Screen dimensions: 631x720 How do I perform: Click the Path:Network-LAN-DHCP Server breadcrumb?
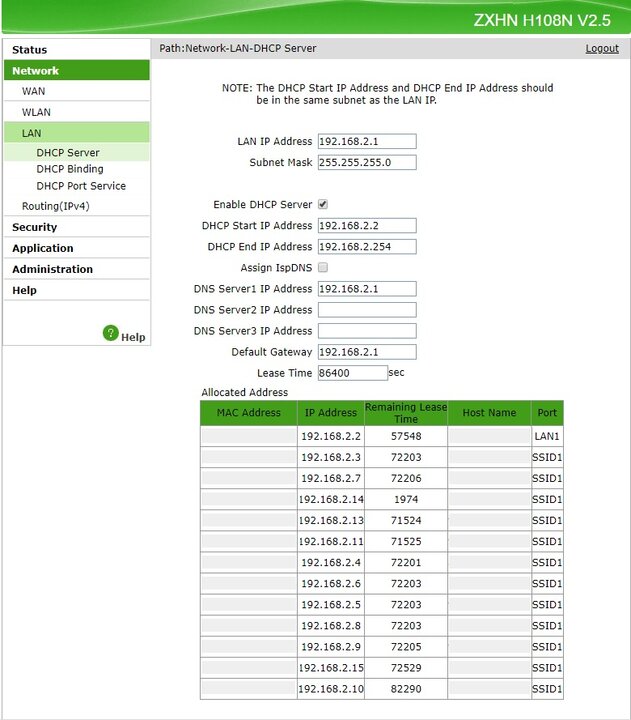[238, 48]
